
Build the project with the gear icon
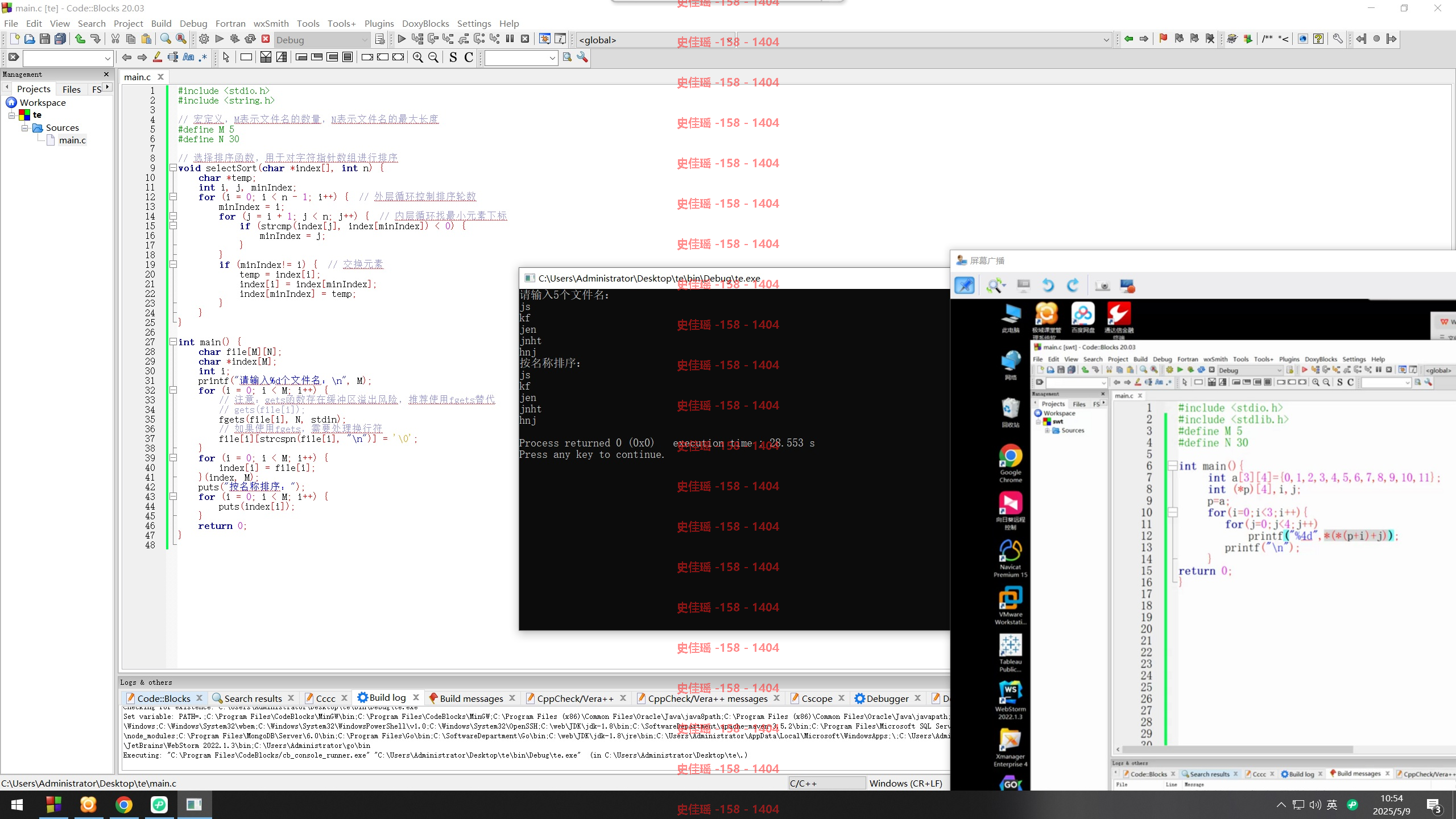204,39
